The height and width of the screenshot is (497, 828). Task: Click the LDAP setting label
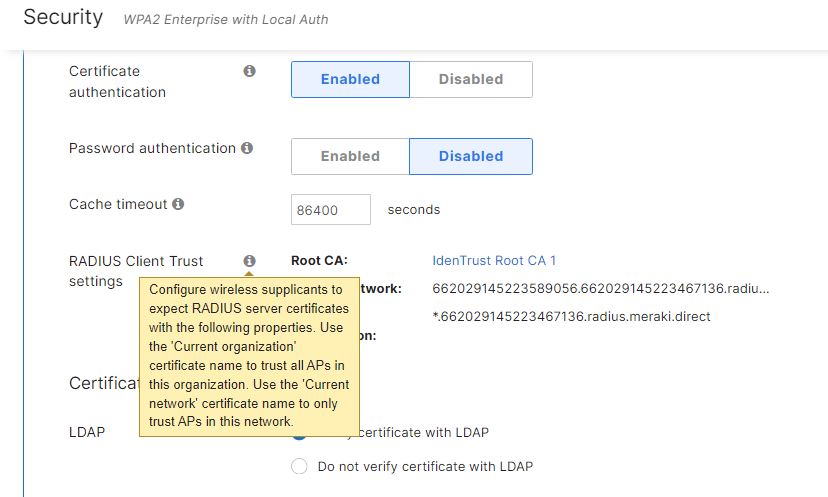[87, 432]
